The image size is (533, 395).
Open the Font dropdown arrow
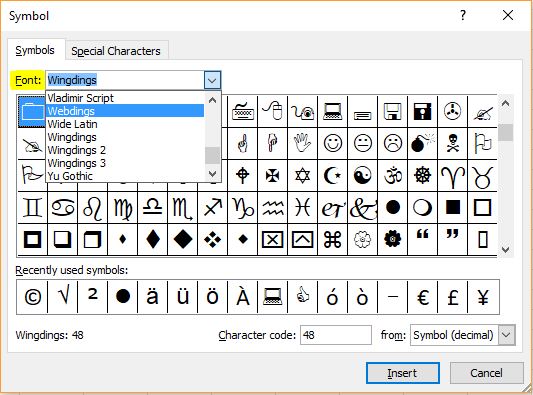point(212,80)
